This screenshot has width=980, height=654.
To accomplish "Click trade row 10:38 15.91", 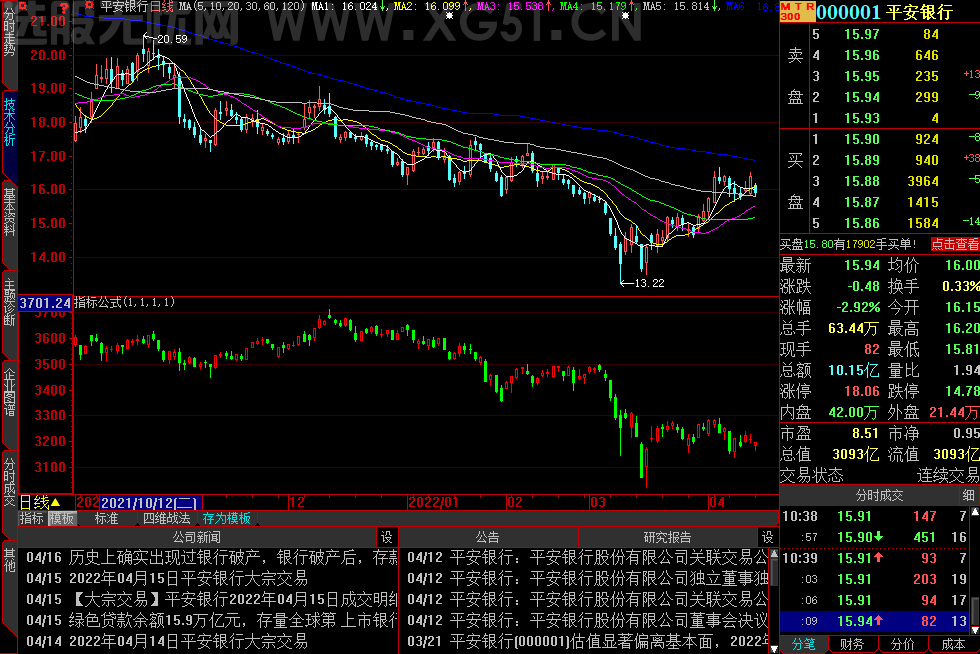I will (x=875, y=516).
